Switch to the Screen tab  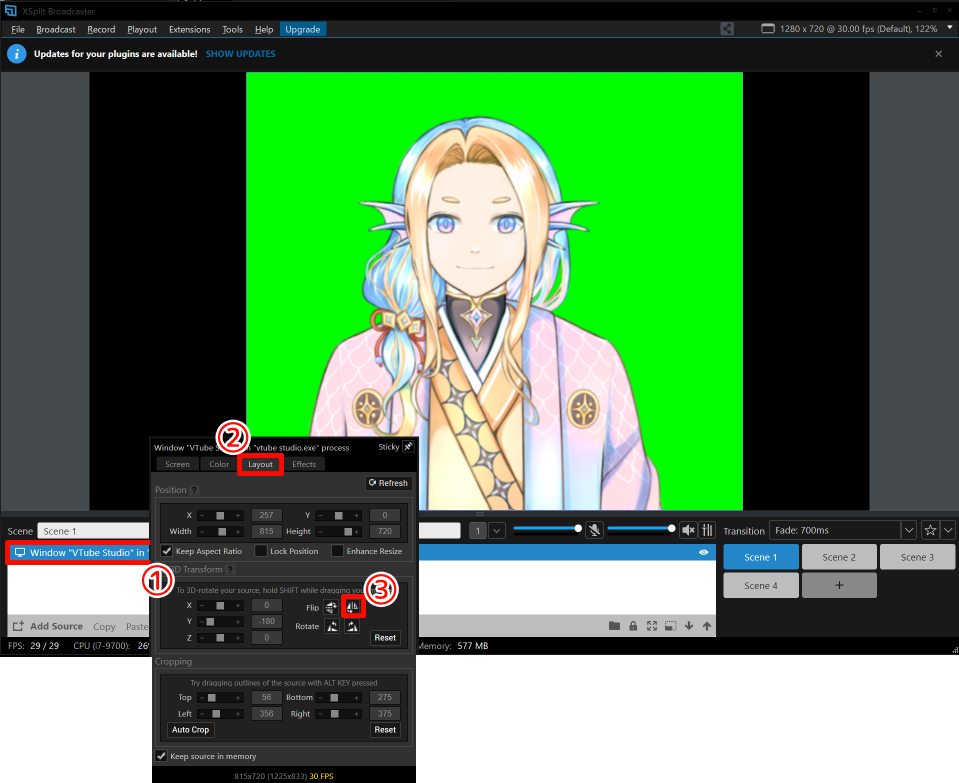tap(177, 464)
